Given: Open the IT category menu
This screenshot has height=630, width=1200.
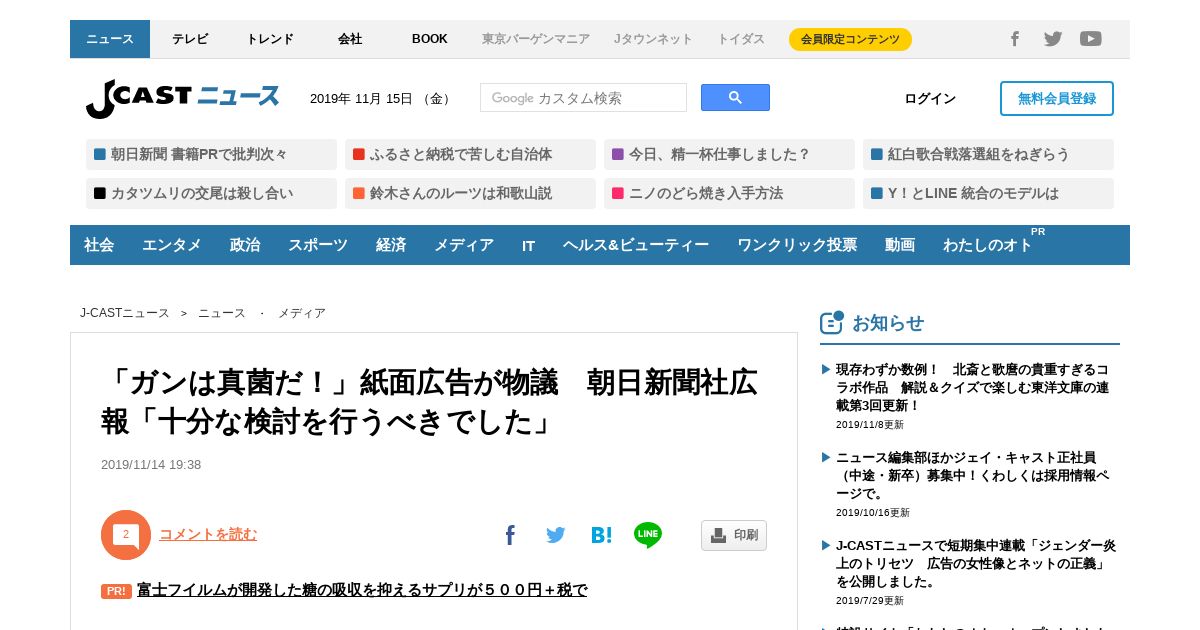Looking at the screenshot, I should coord(528,245).
